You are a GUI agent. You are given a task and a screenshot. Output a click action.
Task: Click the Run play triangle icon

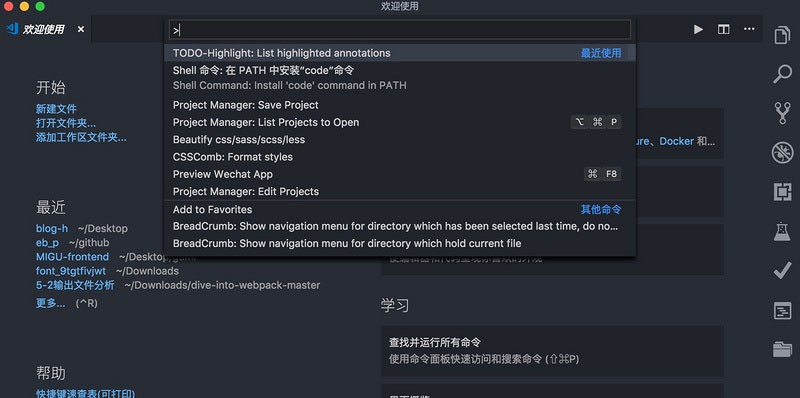(698, 30)
